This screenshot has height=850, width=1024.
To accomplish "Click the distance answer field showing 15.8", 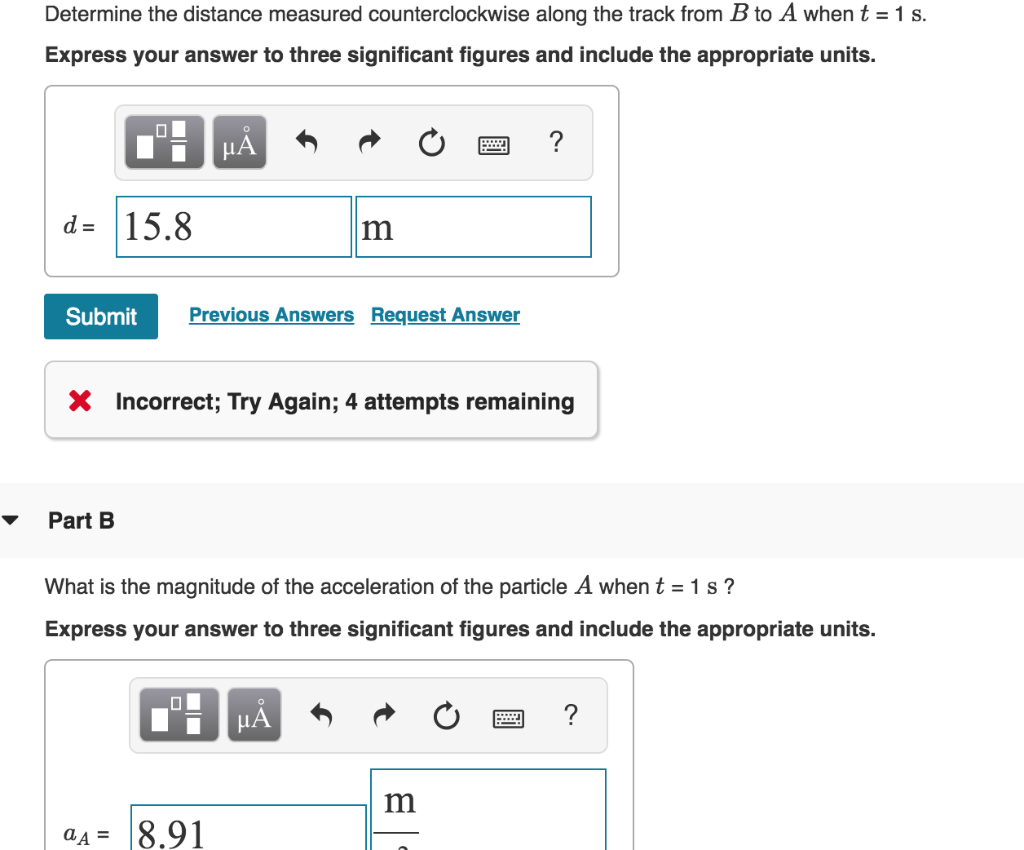I will pos(233,226).
